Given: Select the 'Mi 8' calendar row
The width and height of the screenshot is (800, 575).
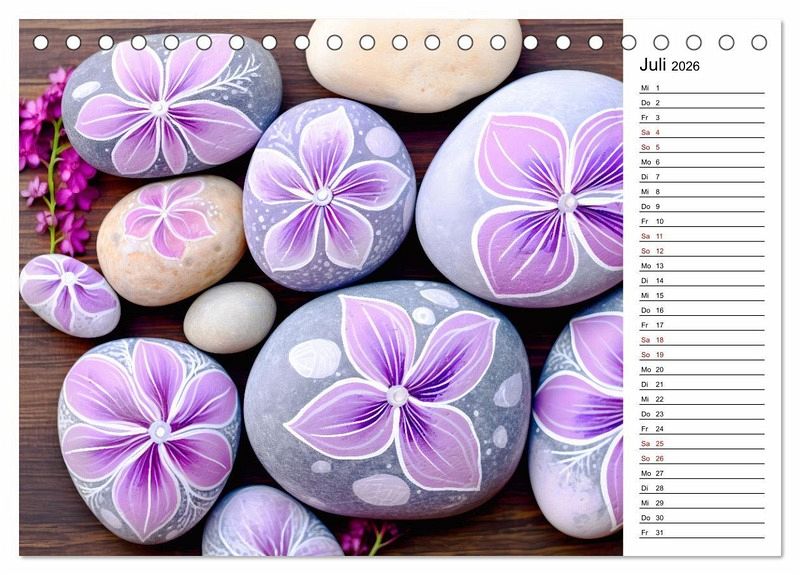Looking at the screenshot, I should point(702,191).
